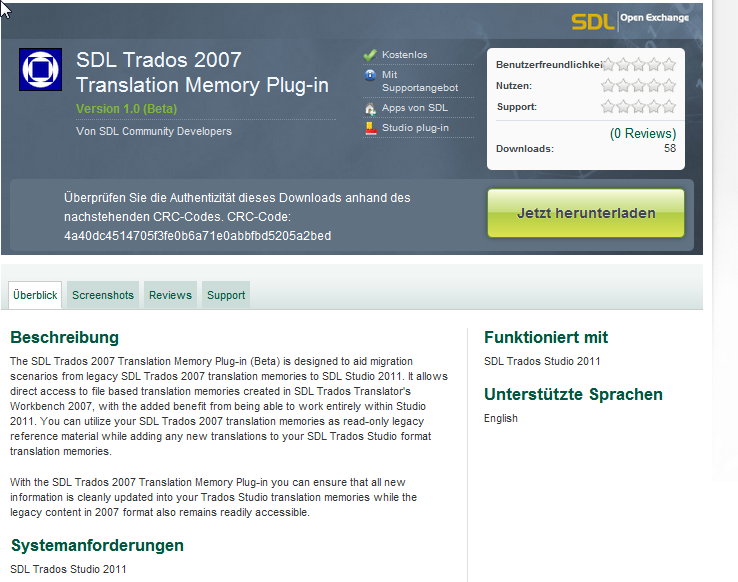The height and width of the screenshot is (582, 738).
Task: Click the CRC code 4a40dc4514705f3fe0b6a71e0abbfbd5205a2bed
Action: coord(198,236)
